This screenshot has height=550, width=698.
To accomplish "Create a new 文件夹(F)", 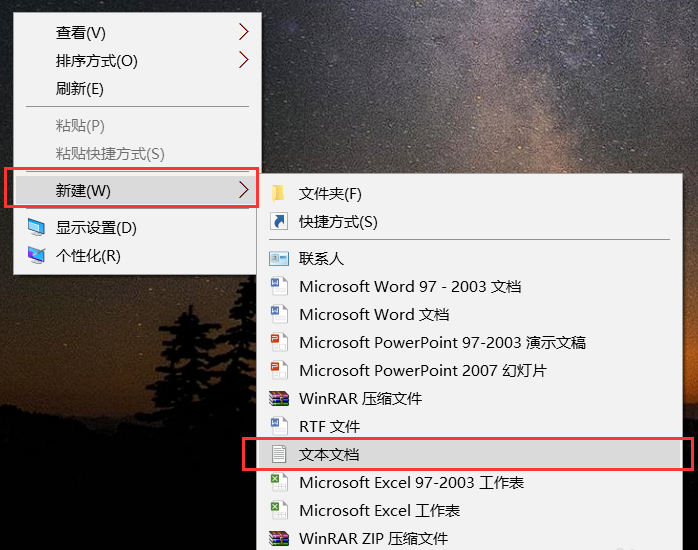I will [x=470, y=193].
